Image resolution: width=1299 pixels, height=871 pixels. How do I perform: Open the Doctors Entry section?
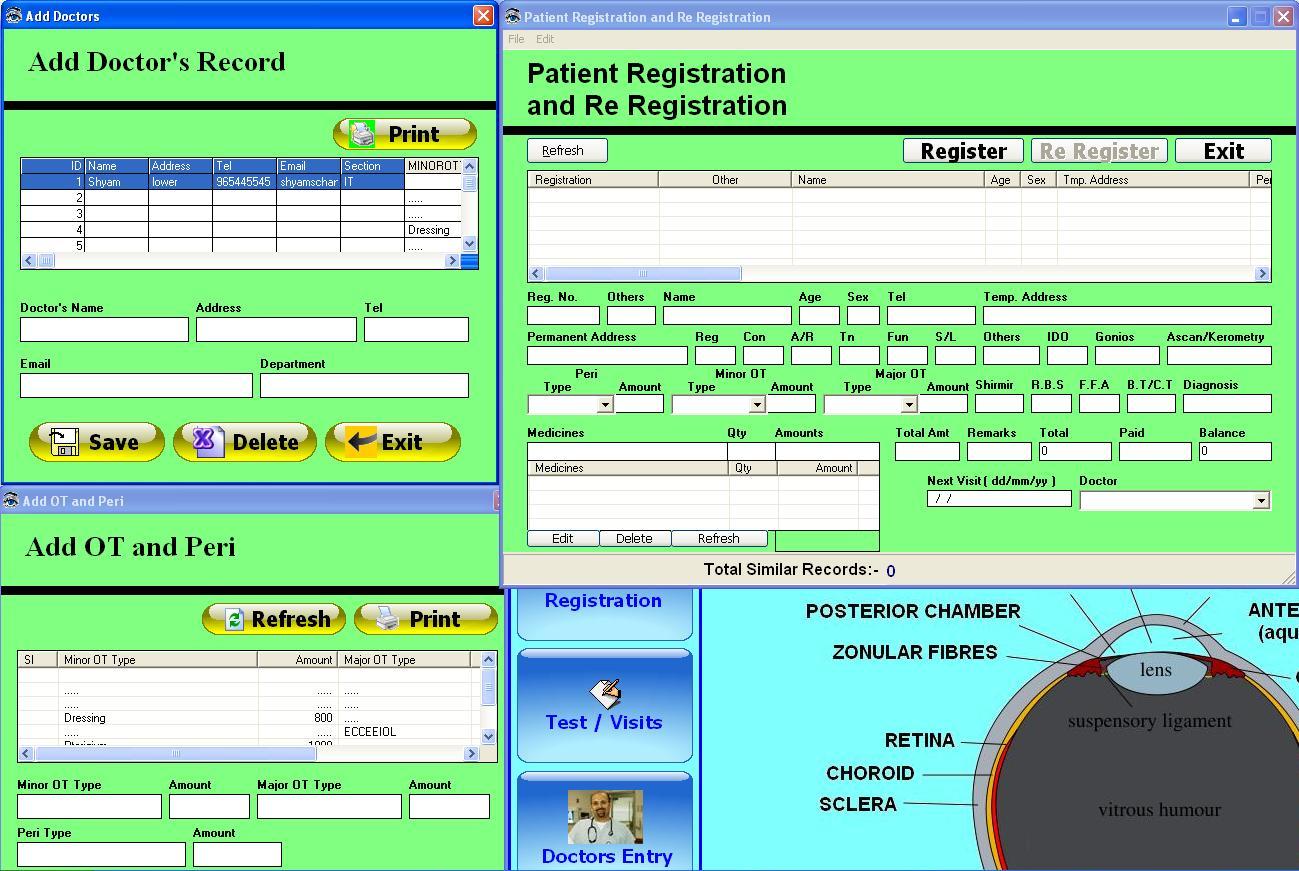click(606, 821)
